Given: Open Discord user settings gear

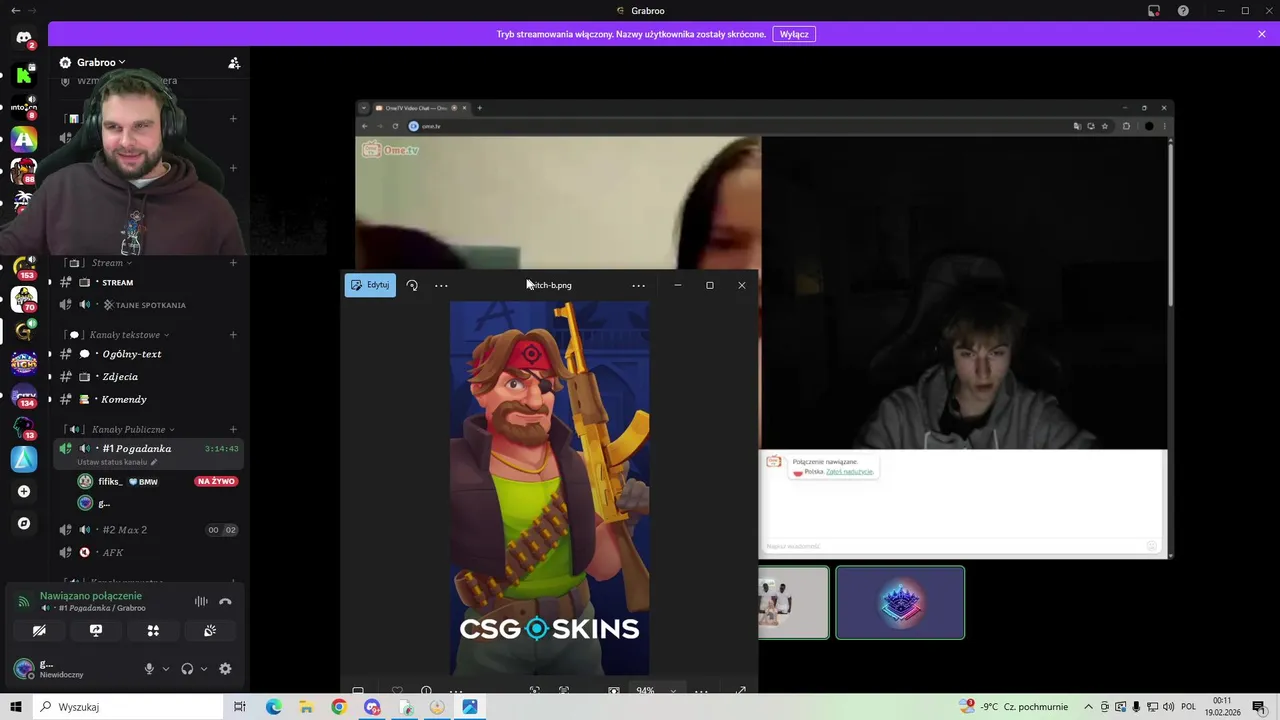Looking at the screenshot, I should pyautogui.click(x=225, y=669).
